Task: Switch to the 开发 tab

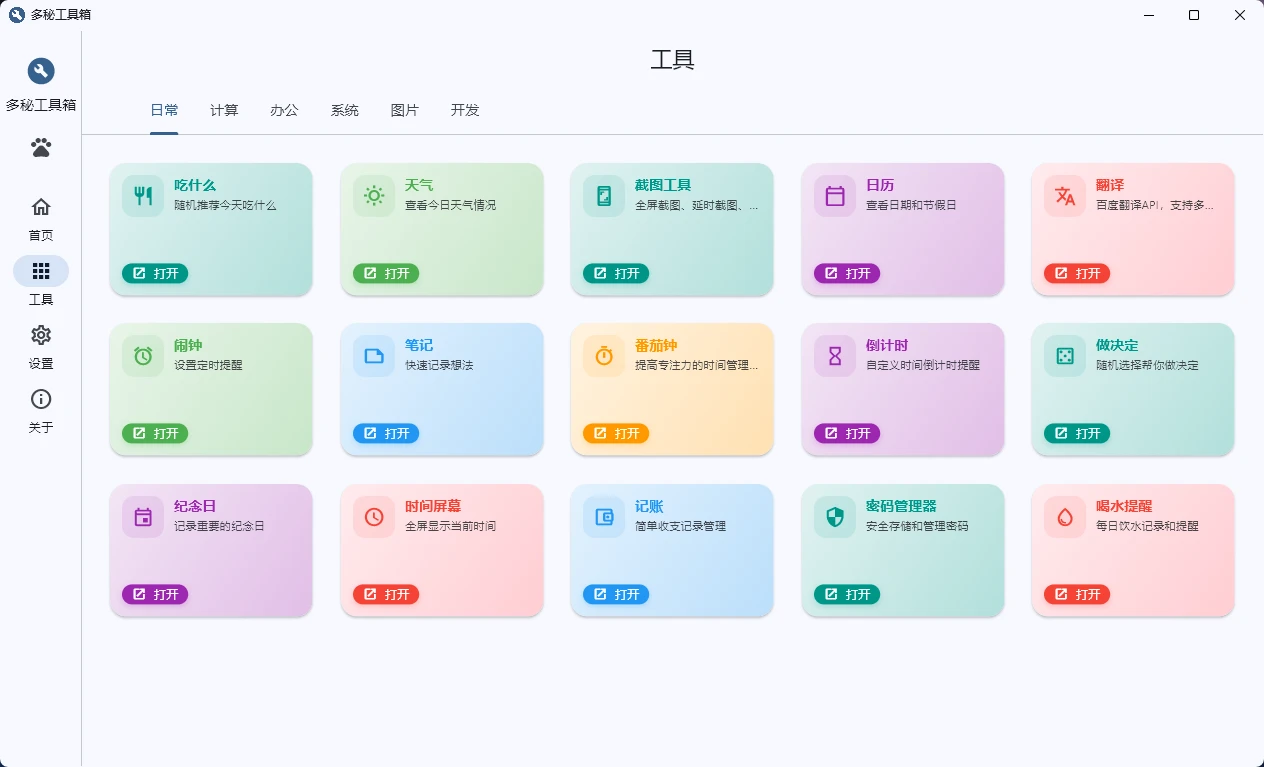Action: tap(463, 111)
